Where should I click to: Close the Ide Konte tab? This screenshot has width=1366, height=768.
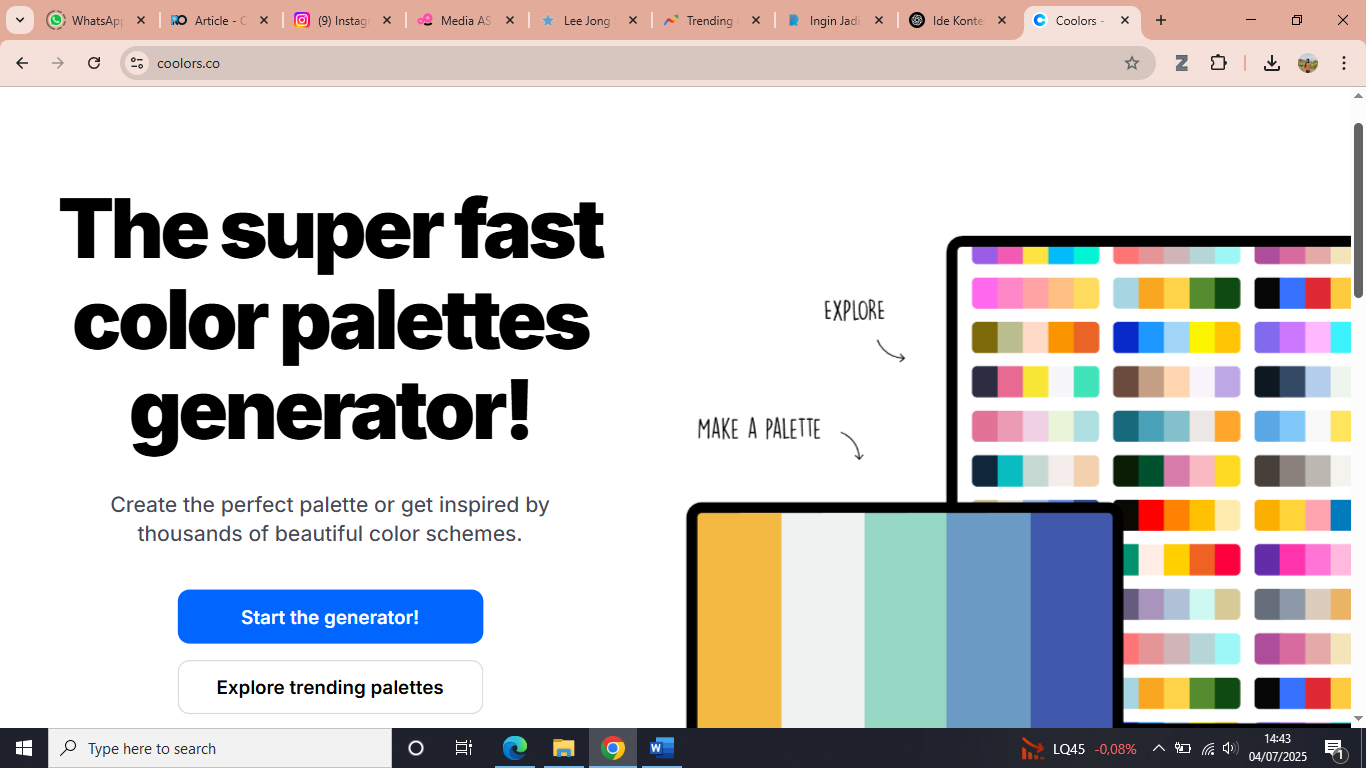pyautogui.click(x=1002, y=20)
